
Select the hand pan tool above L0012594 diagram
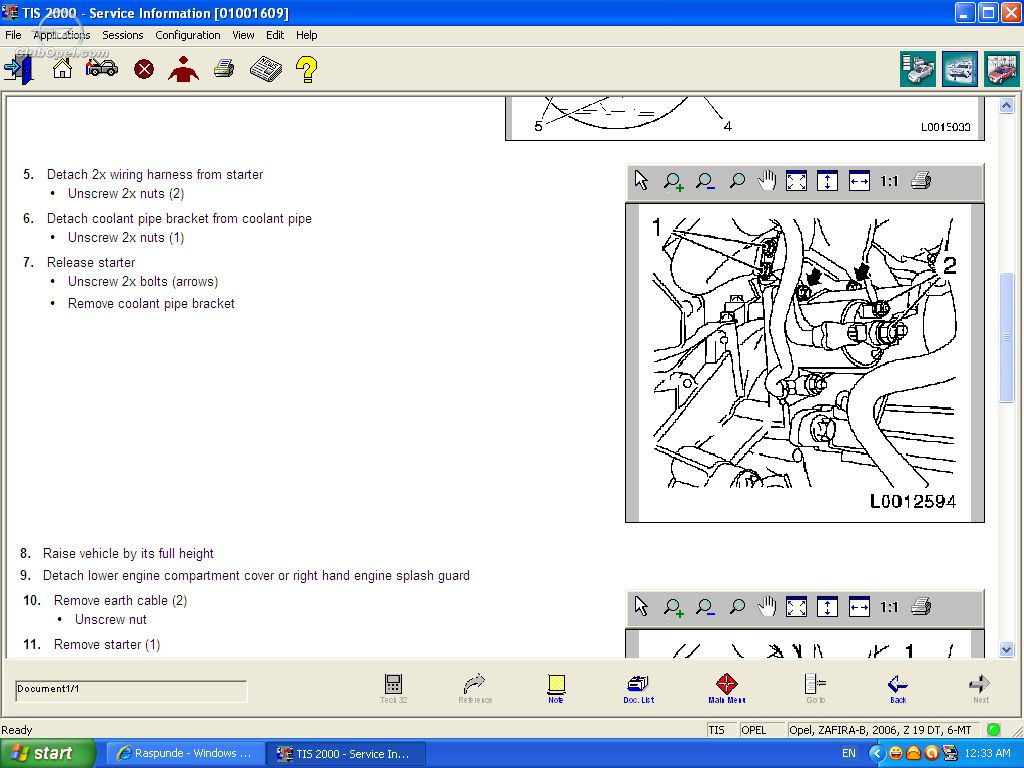(767, 181)
